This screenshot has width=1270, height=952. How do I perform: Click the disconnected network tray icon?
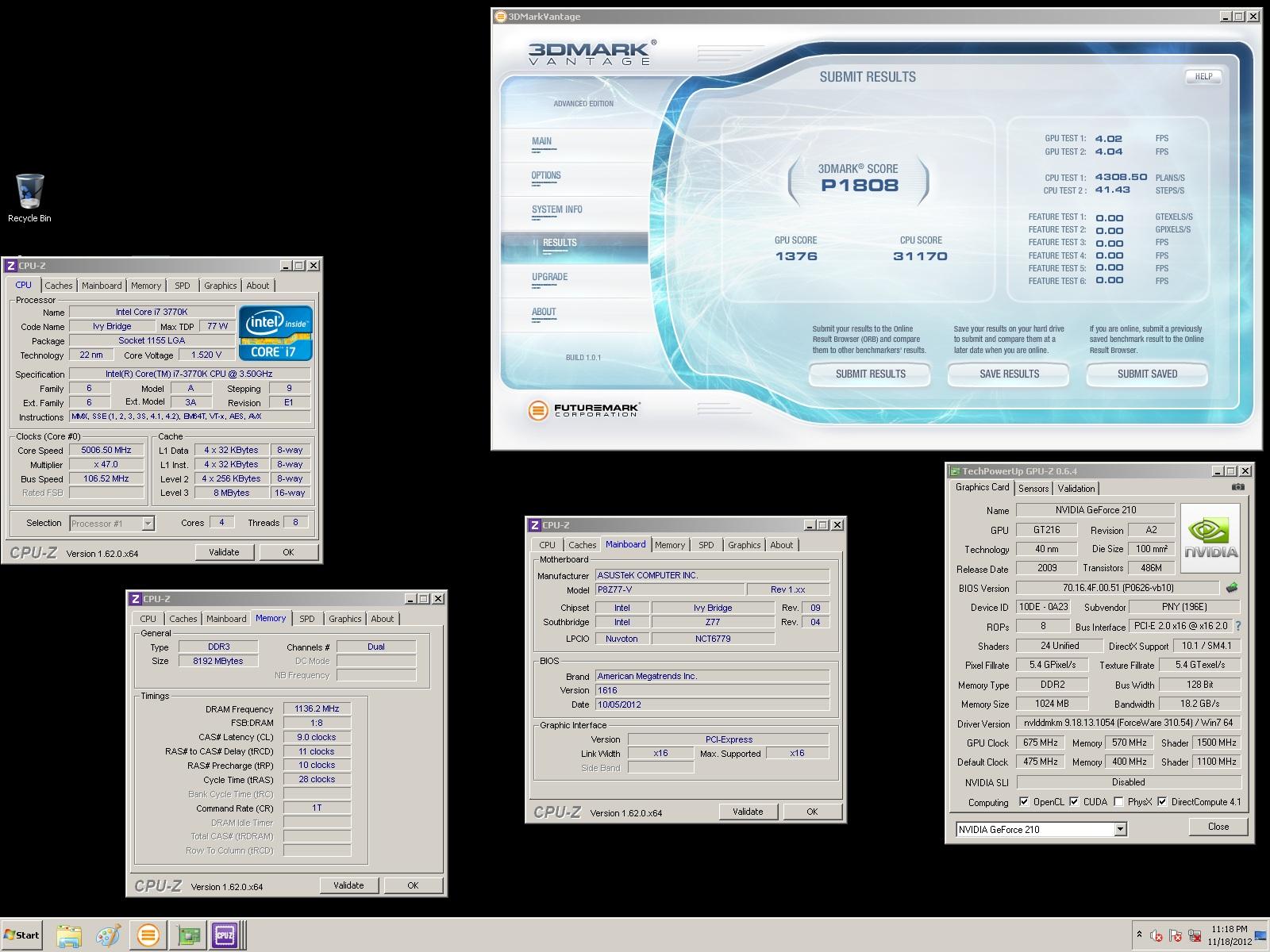[1195, 935]
